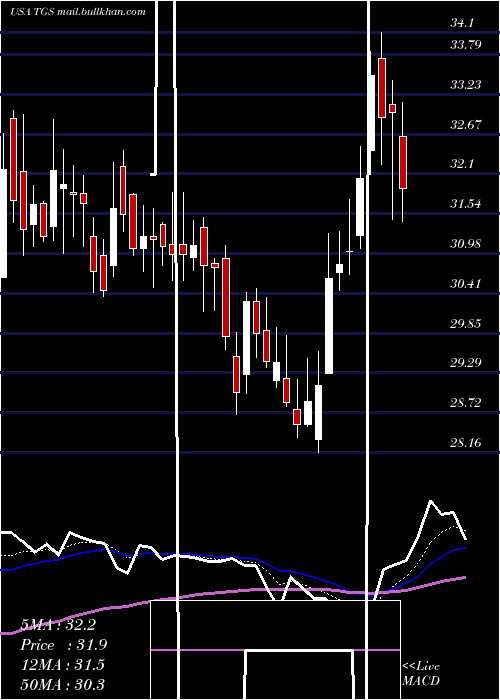
Task: Click the 30.41 price level label
Action: (x=466, y=283)
